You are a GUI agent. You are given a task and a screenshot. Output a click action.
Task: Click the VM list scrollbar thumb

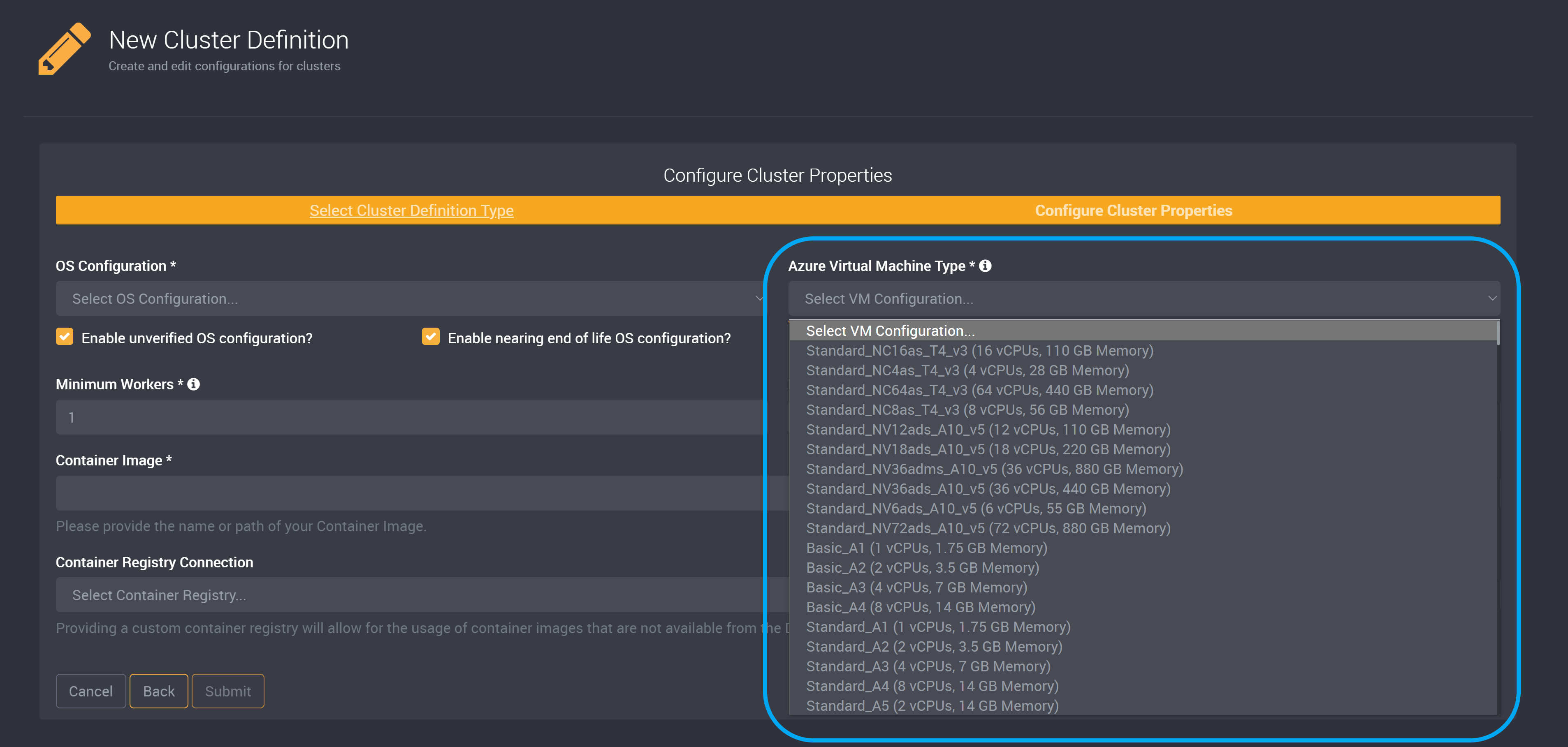click(x=1497, y=333)
